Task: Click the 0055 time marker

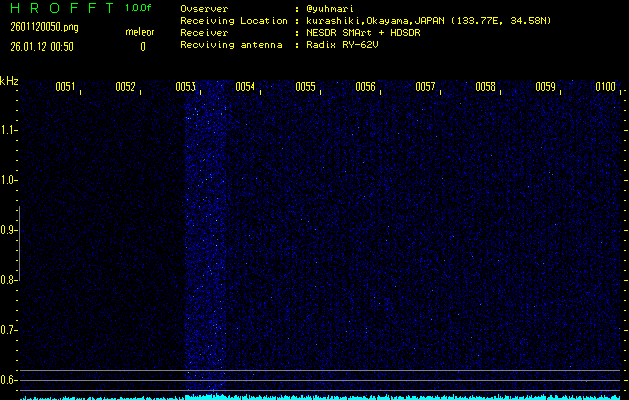Action: tap(305, 87)
